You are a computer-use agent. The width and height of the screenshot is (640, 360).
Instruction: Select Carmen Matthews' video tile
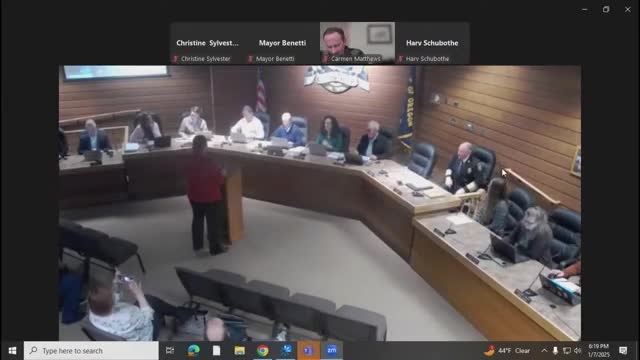pos(357,43)
